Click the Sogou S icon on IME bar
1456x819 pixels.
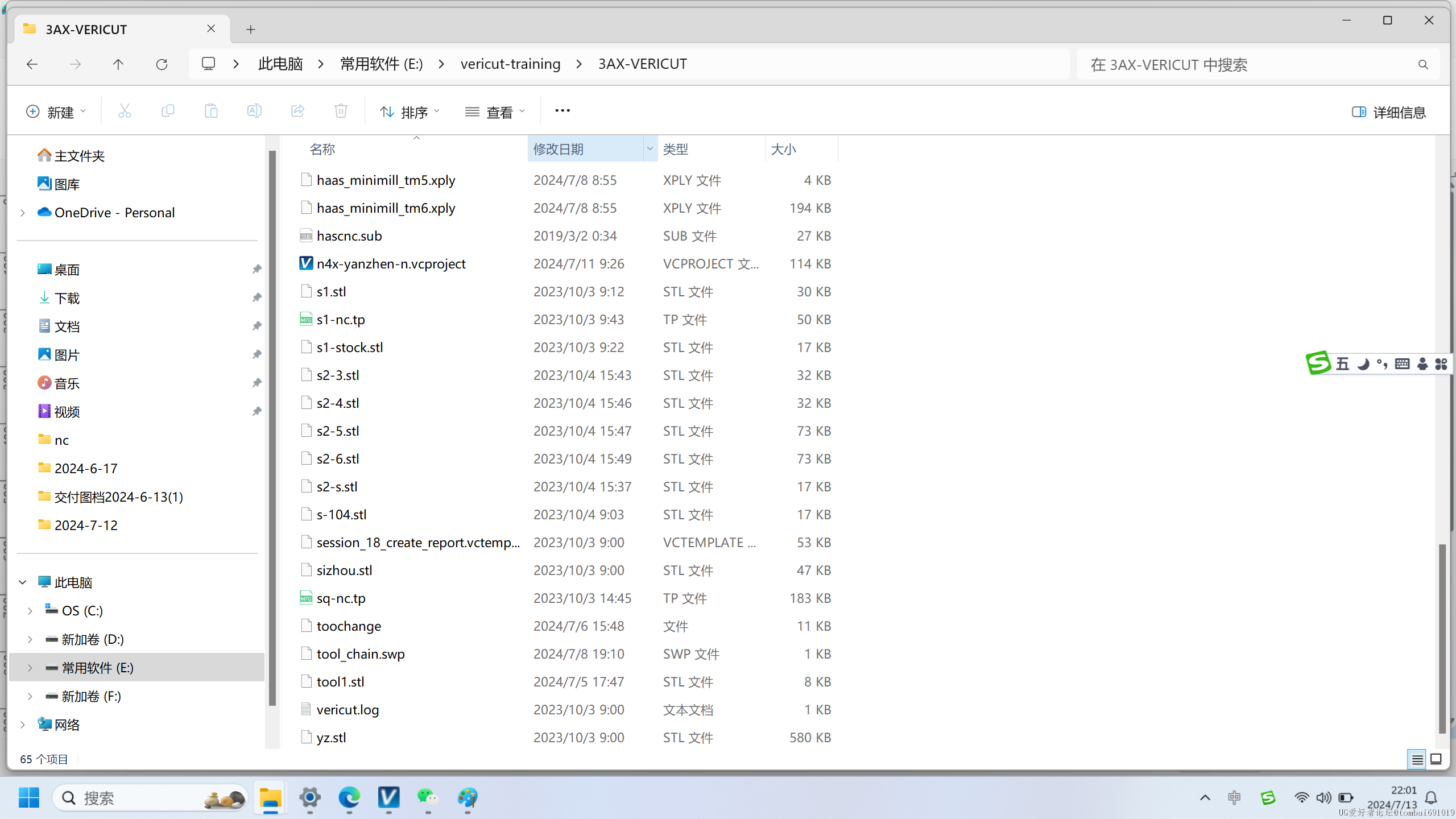1318,363
